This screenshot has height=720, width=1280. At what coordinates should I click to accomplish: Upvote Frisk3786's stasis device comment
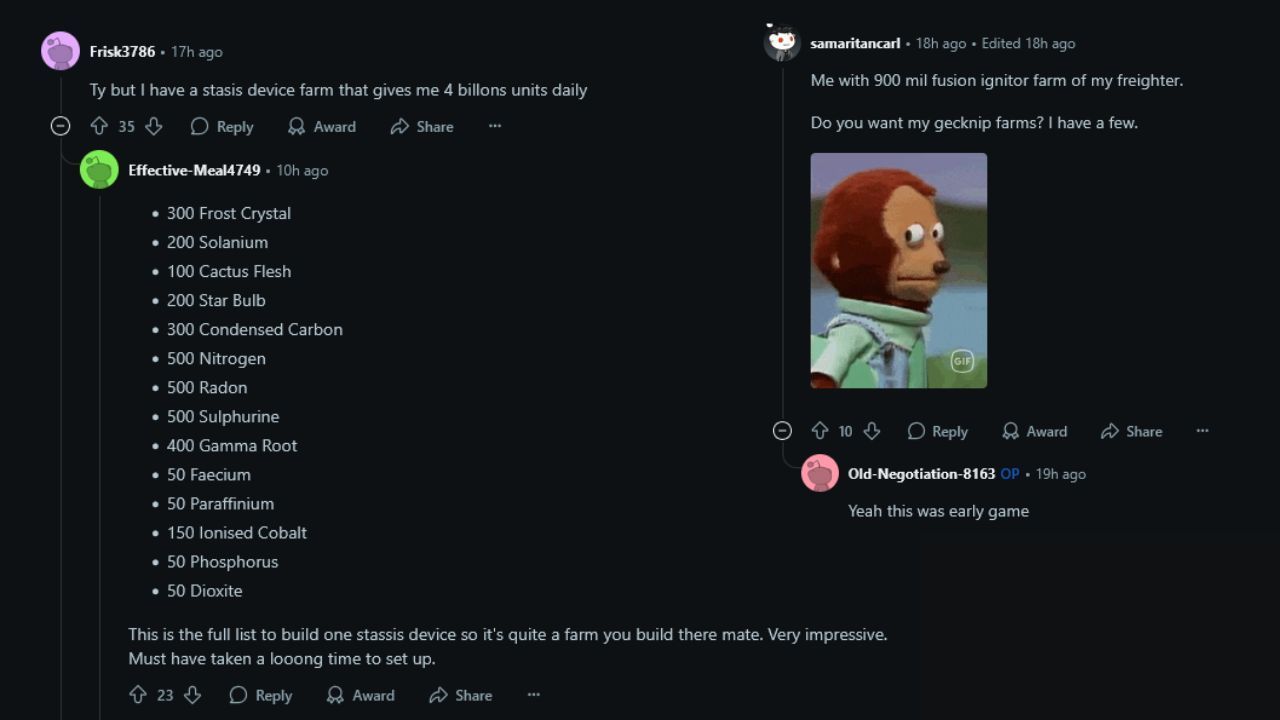click(x=99, y=126)
